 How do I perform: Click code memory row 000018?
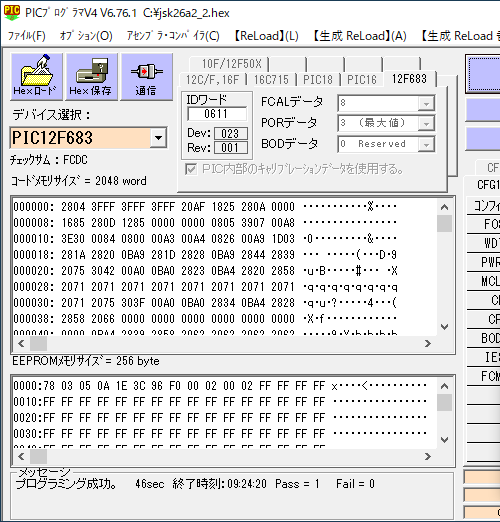pyautogui.click(x=205, y=255)
